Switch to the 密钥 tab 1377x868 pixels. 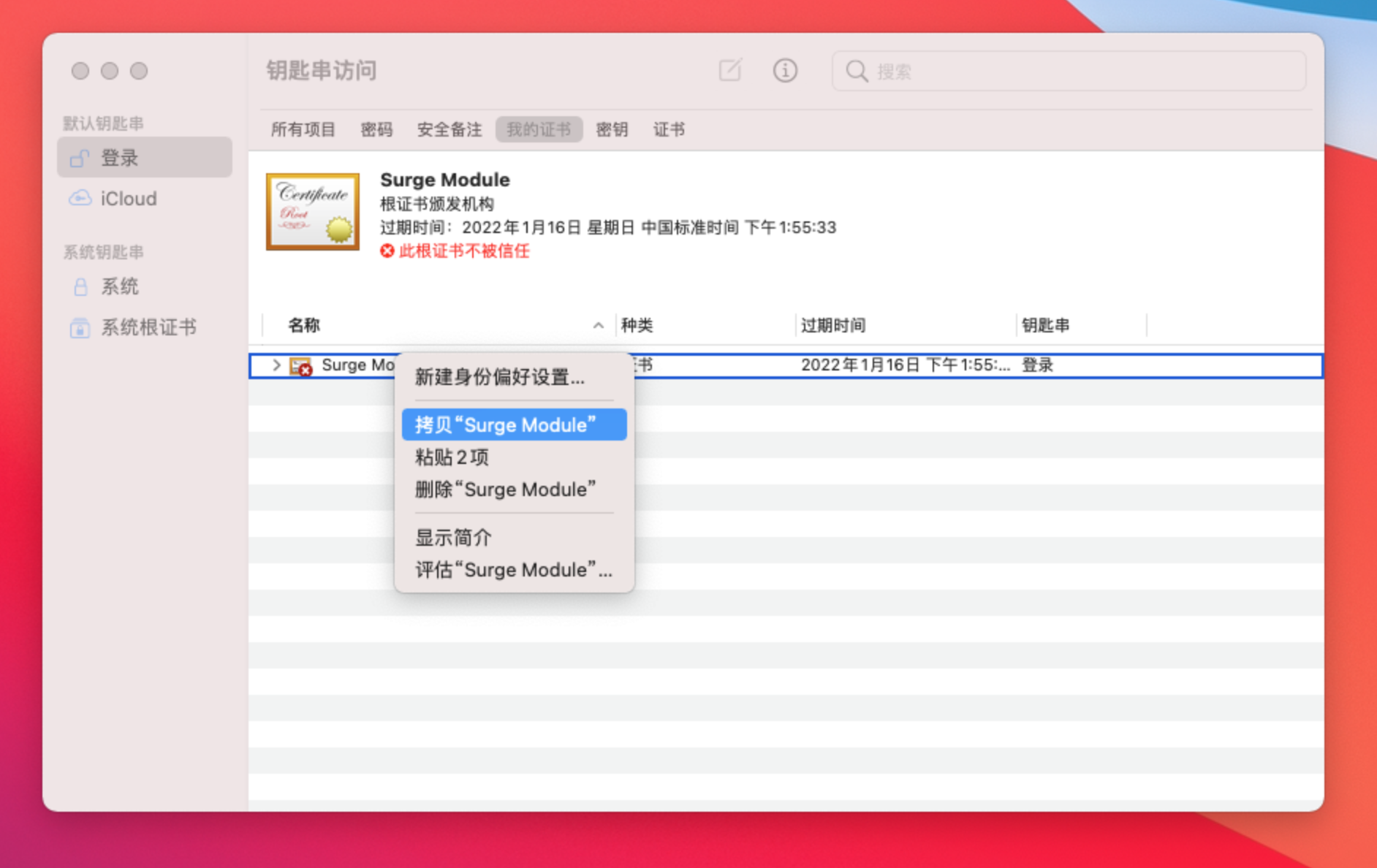(x=612, y=129)
